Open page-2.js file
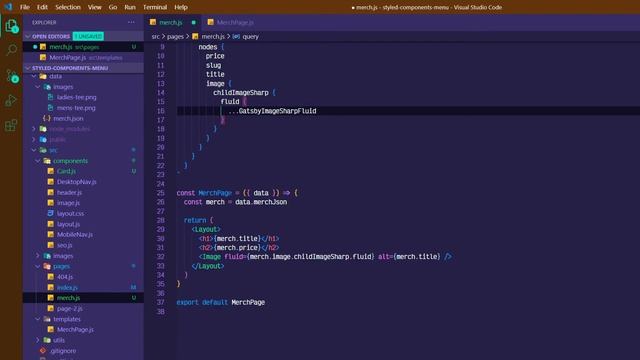The width and height of the screenshot is (640, 360). (x=69, y=309)
